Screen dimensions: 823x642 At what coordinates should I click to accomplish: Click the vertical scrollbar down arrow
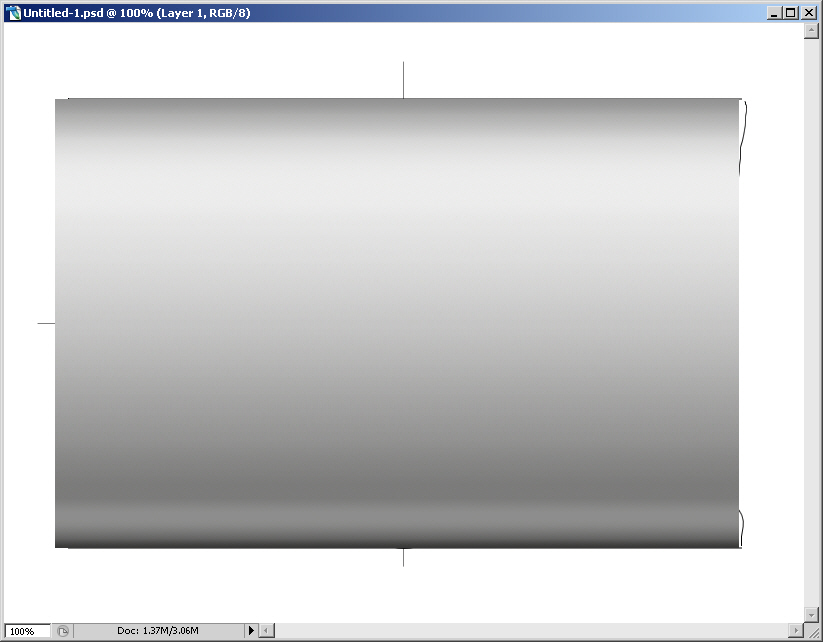811,614
